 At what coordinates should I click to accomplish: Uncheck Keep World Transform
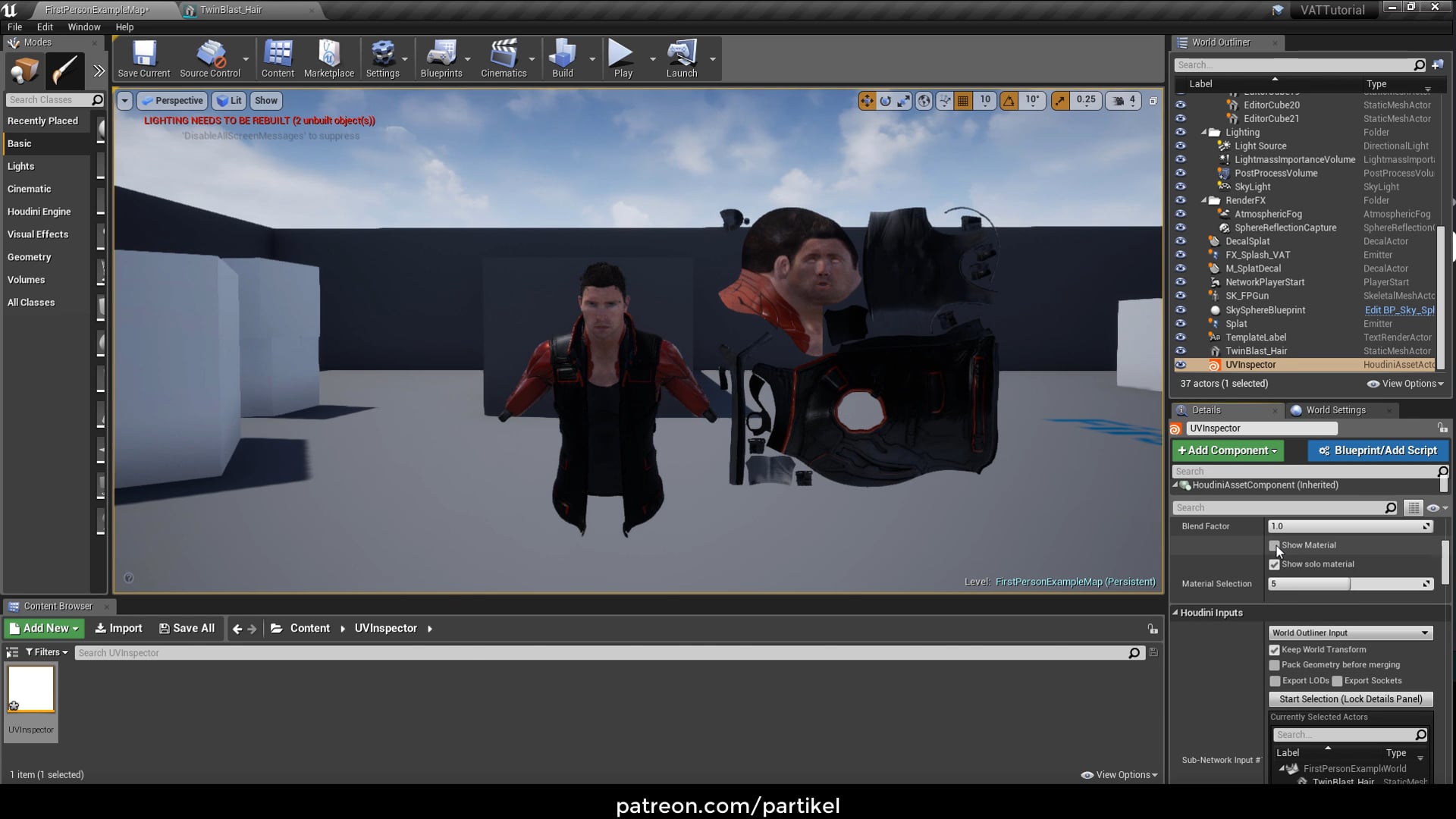[x=1274, y=650]
